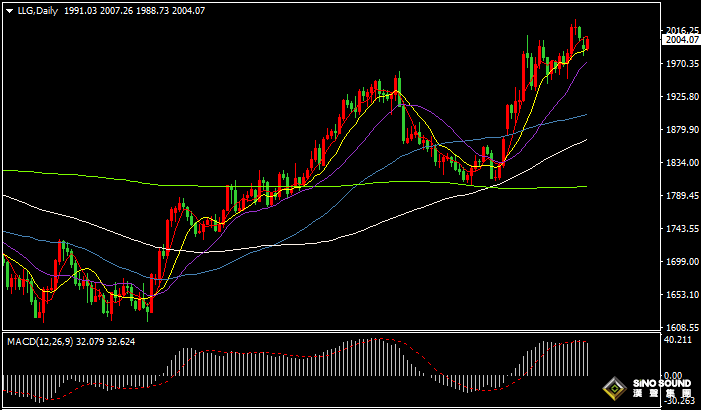Click the 1653.10 price axis label
The width and height of the screenshot is (701, 410).
tap(681, 295)
